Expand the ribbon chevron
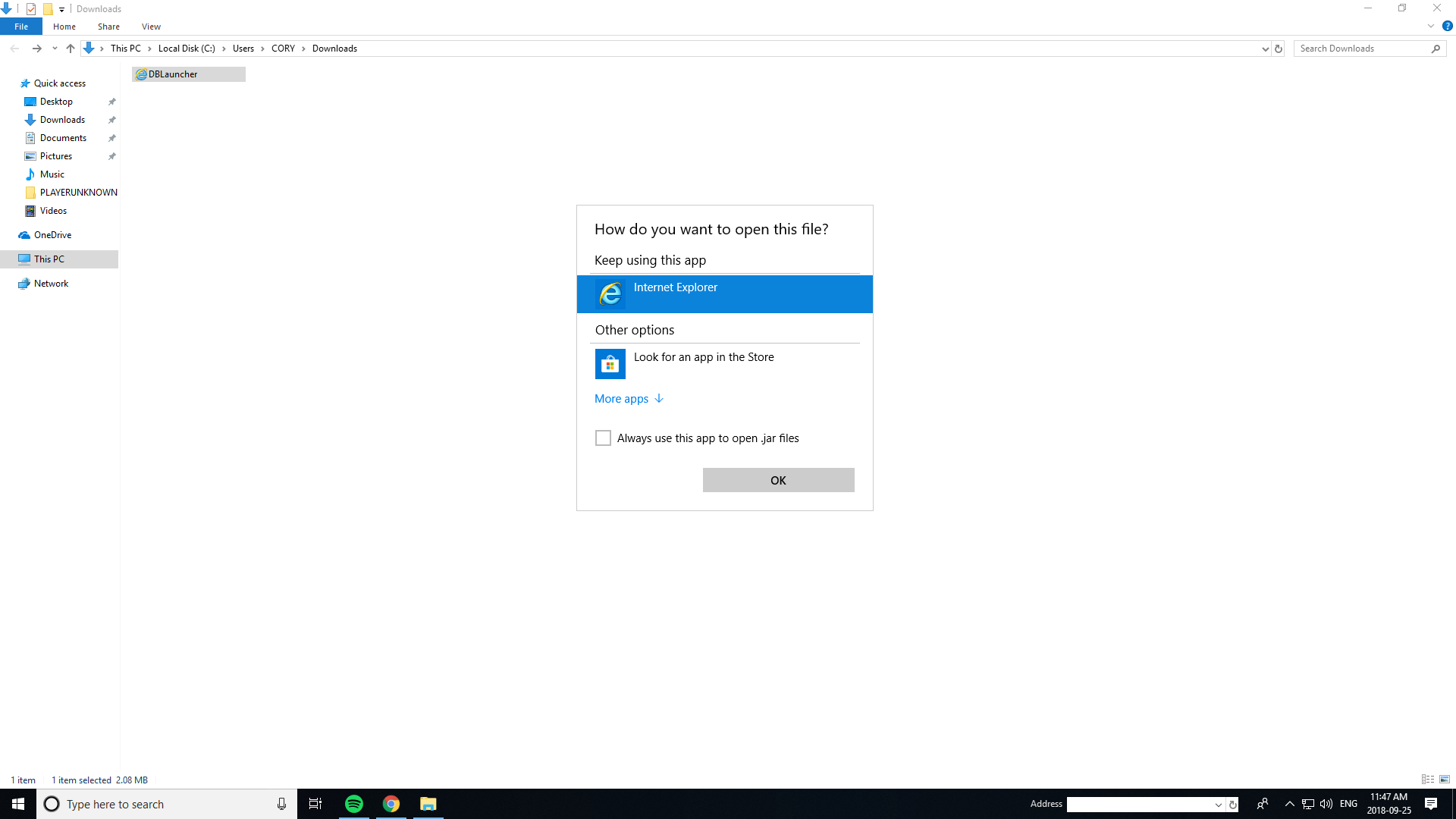The height and width of the screenshot is (819, 1456). click(1431, 26)
